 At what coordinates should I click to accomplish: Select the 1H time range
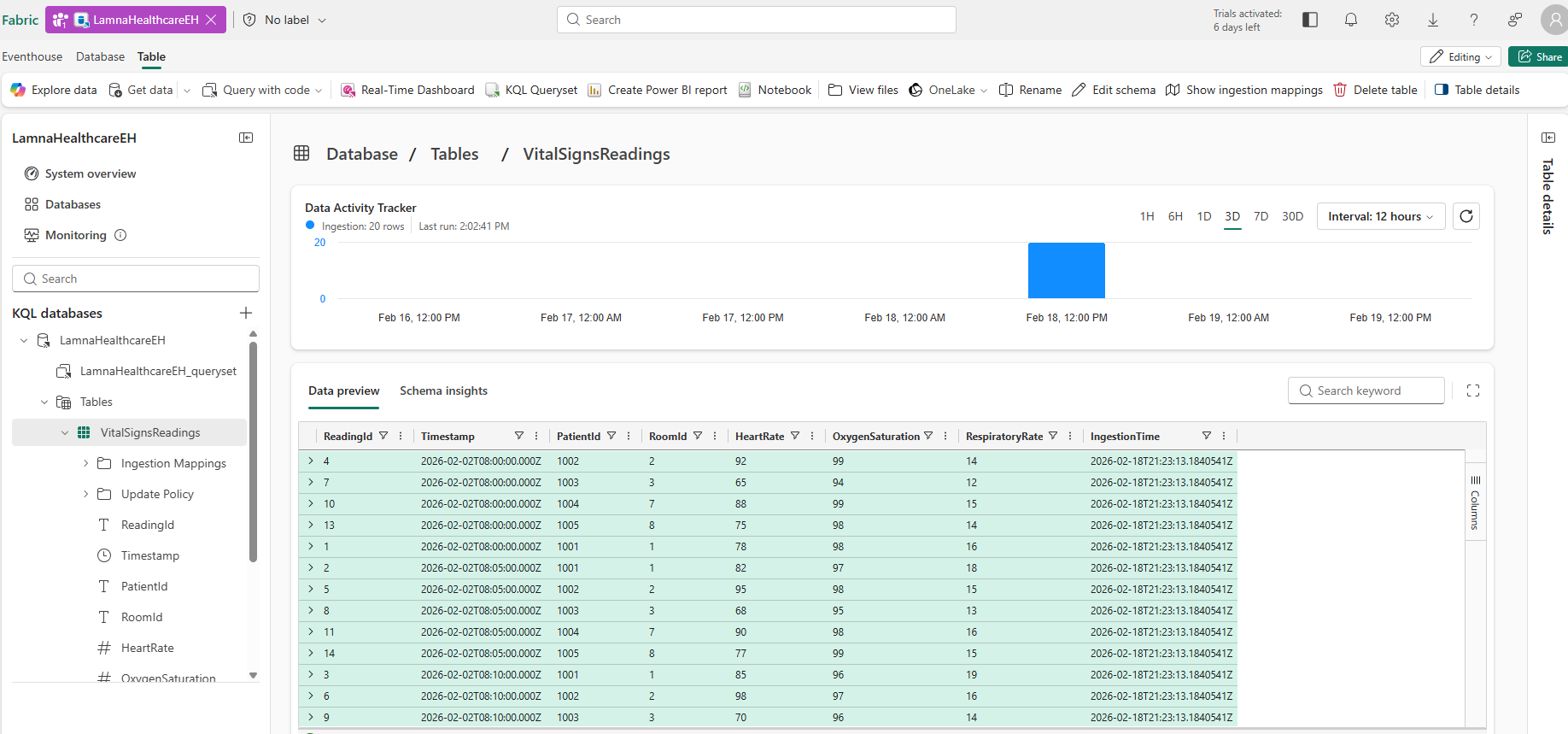[1147, 216]
